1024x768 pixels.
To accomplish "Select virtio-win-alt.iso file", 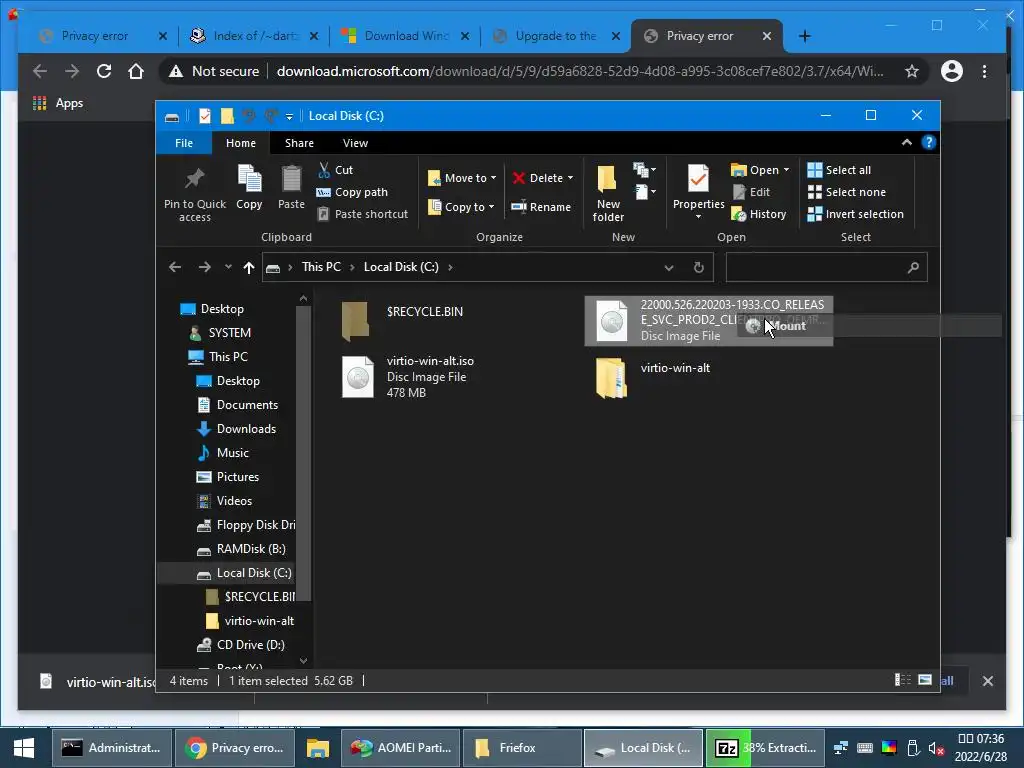I will point(409,377).
